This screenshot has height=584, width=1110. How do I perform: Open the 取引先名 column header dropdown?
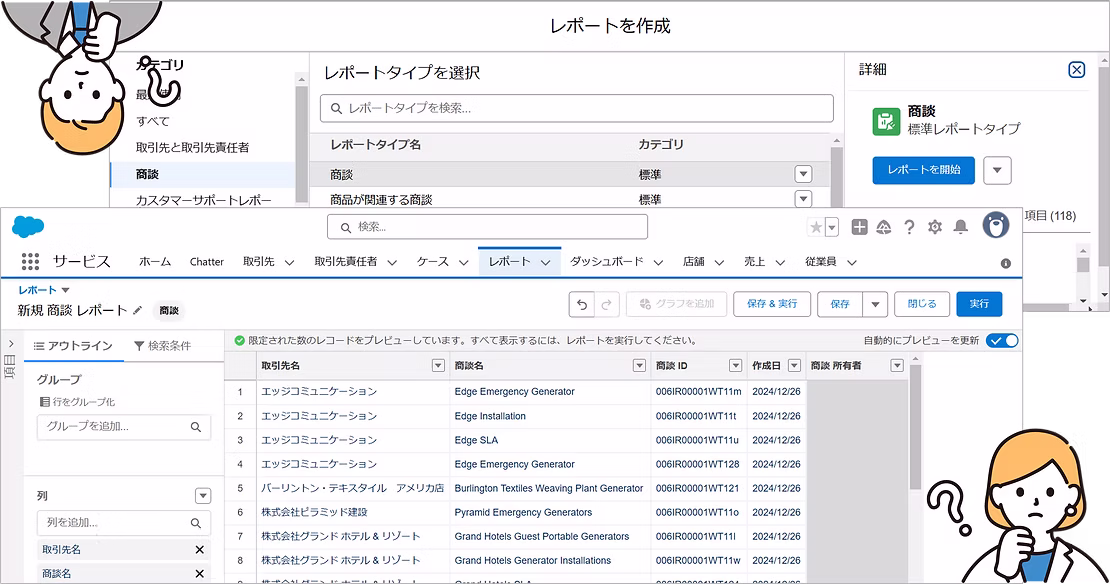[438, 366]
